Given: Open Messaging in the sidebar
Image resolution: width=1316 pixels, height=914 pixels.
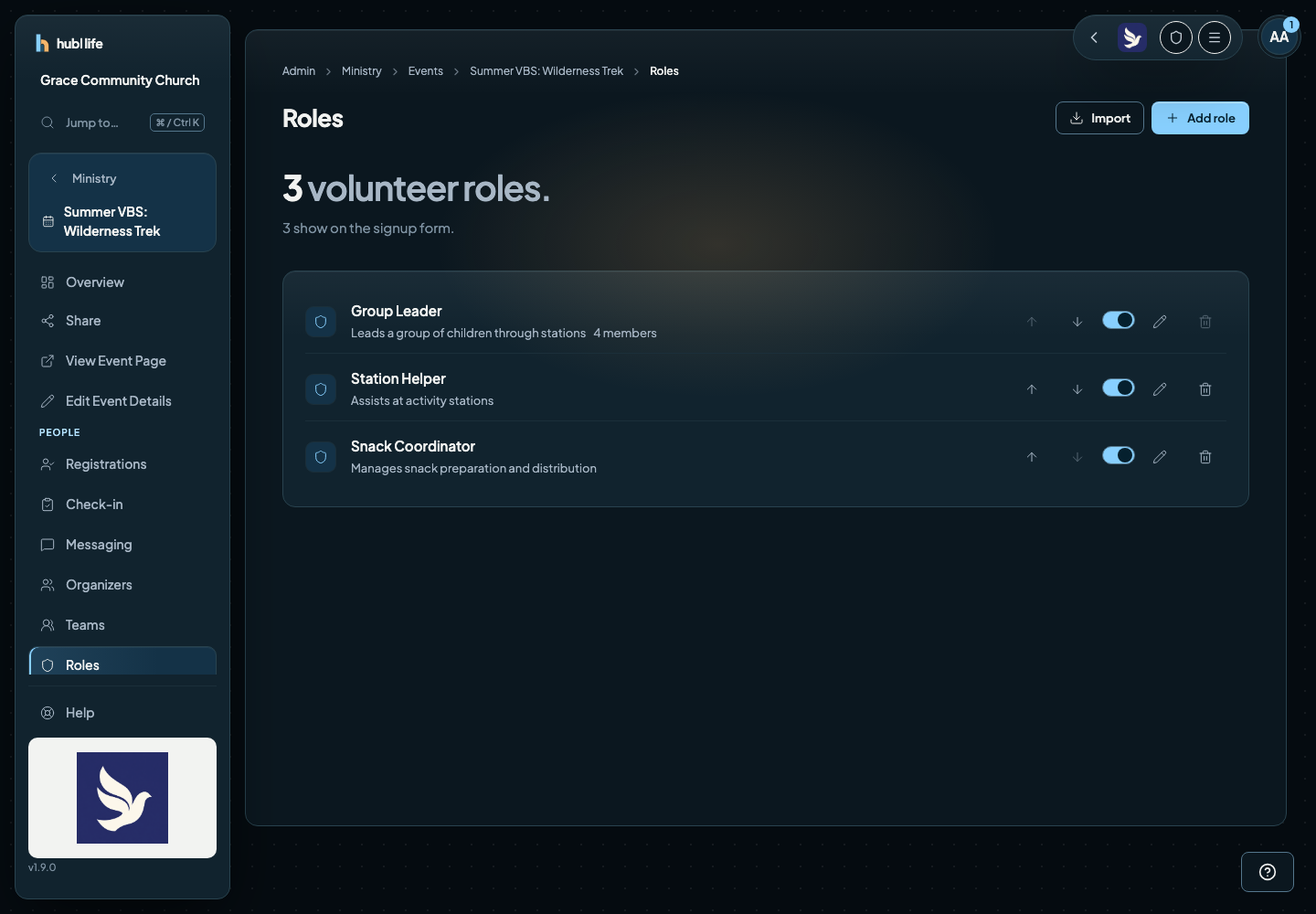Looking at the screenshot, I should (122, 545).
